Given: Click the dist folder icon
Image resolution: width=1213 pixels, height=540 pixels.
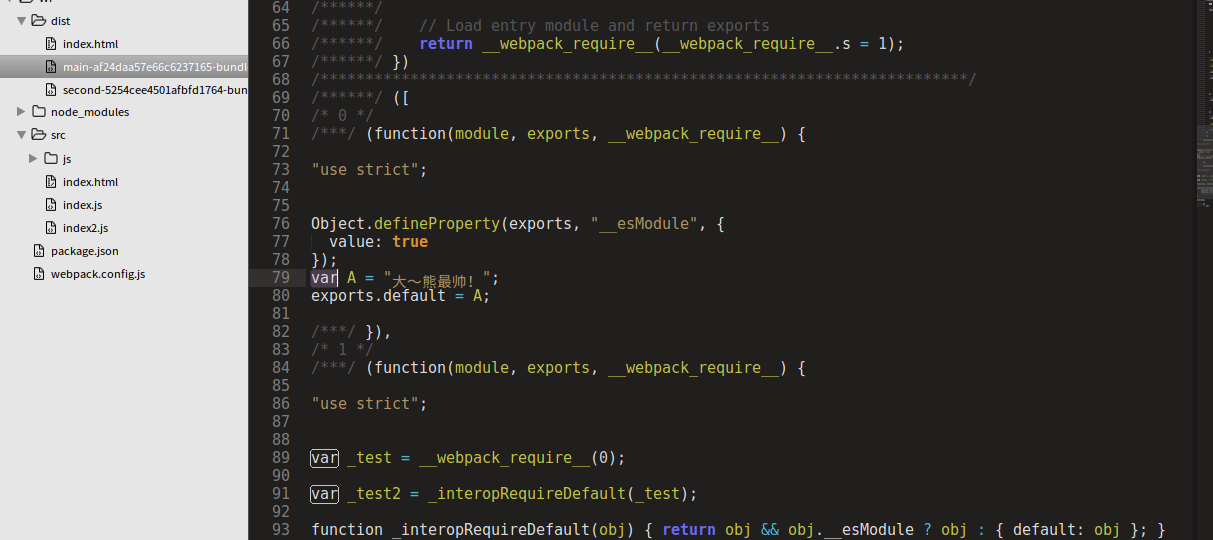Looking at the screenshot, I should tap(39, 21).
